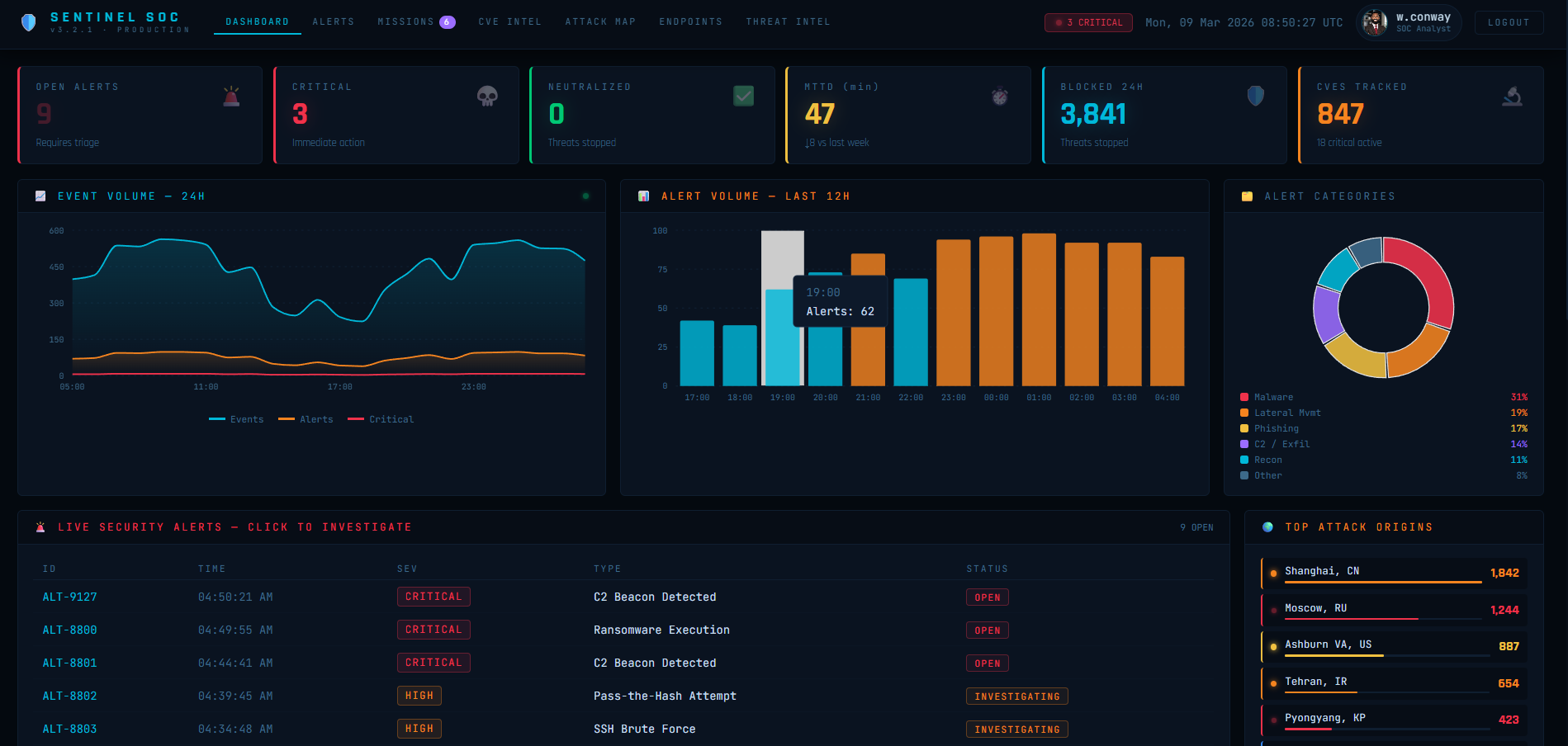Click the 3 Critical status badge
Image resolution: width=1568 pixels, height=746 pixels.
coord(1088,22)
